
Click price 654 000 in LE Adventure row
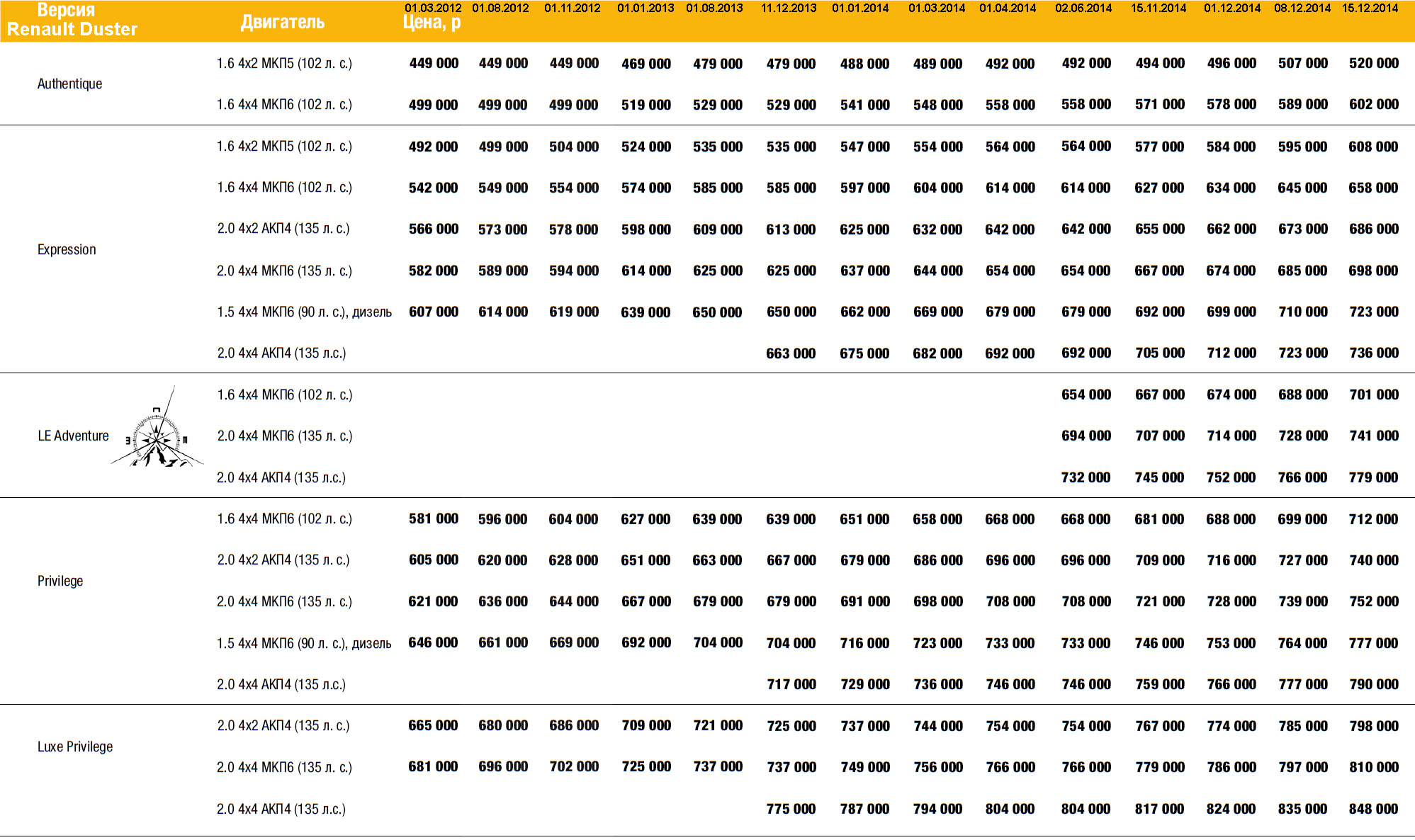point(1086,395)
